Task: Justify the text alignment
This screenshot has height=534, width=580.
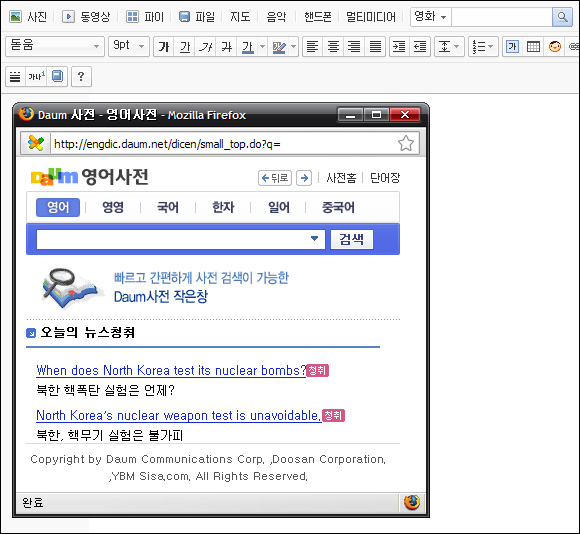Action: pos(375,47)
